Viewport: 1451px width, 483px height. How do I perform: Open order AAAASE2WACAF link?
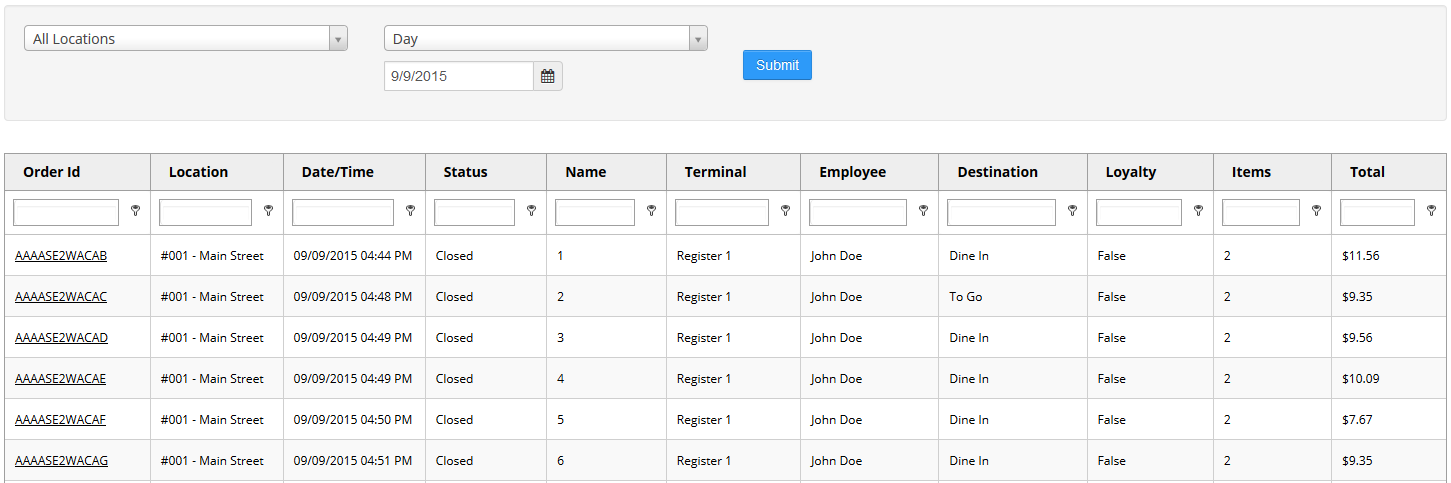pyautogui.click(x=60, y=420)
